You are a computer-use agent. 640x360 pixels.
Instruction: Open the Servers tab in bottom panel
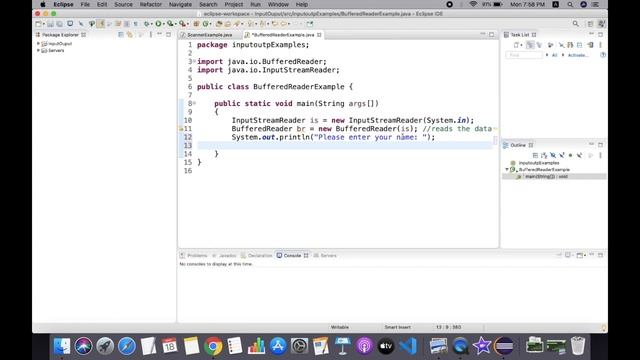tap(325, 256)
